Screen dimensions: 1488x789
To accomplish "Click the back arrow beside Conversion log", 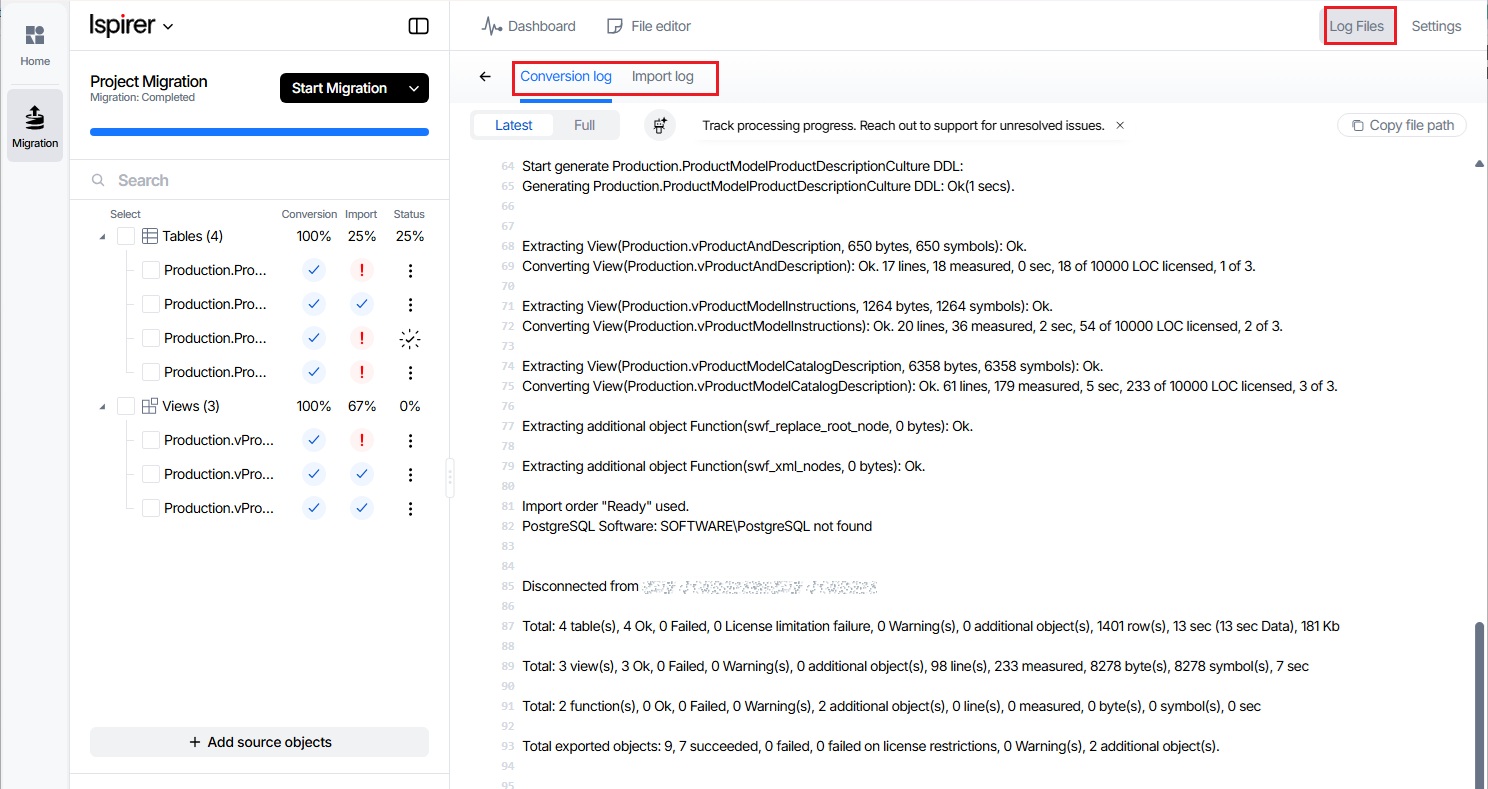I will pyautogui.click(x=485, y=77).
